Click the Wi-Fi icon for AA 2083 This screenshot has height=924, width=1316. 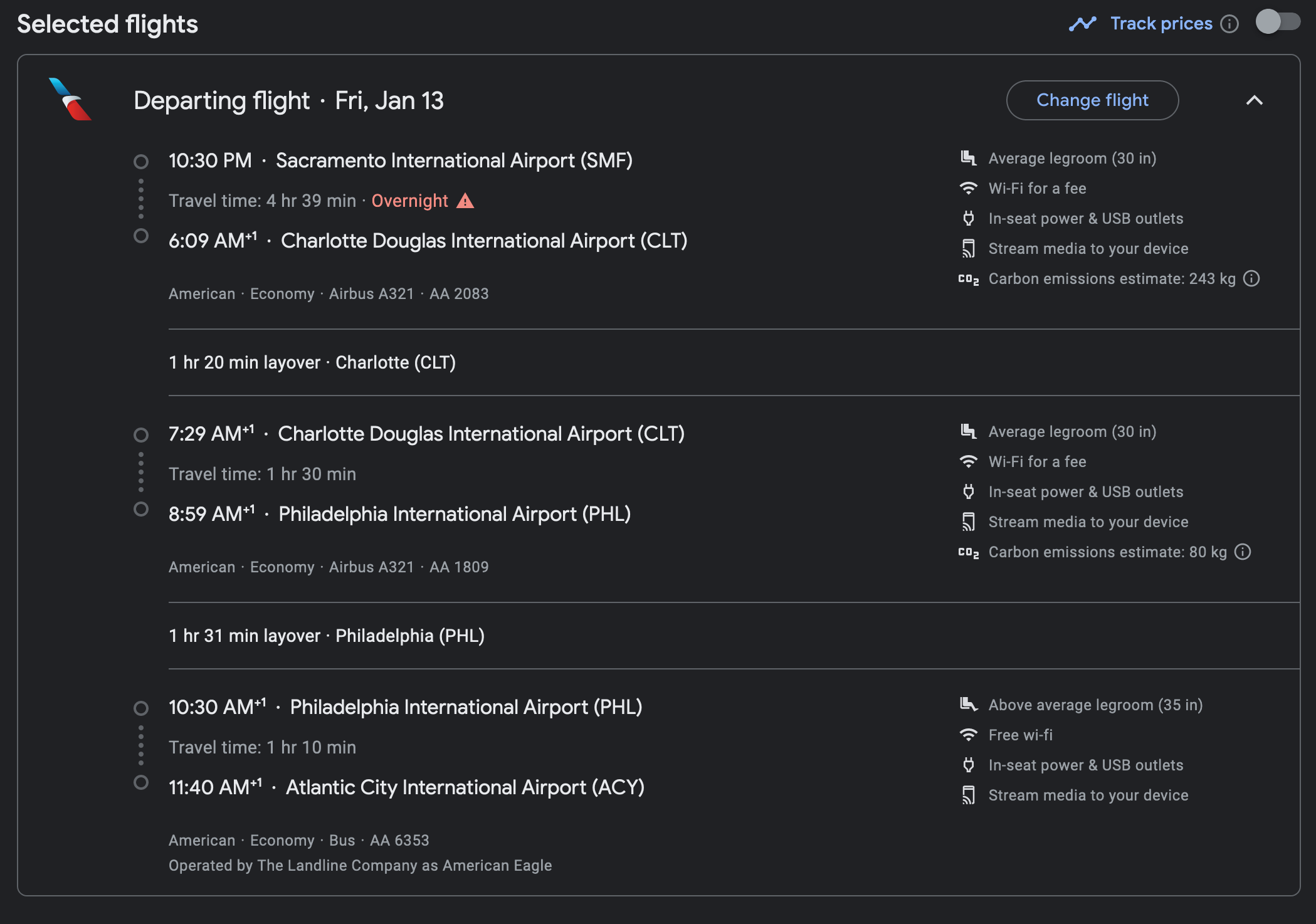point(969,188)
